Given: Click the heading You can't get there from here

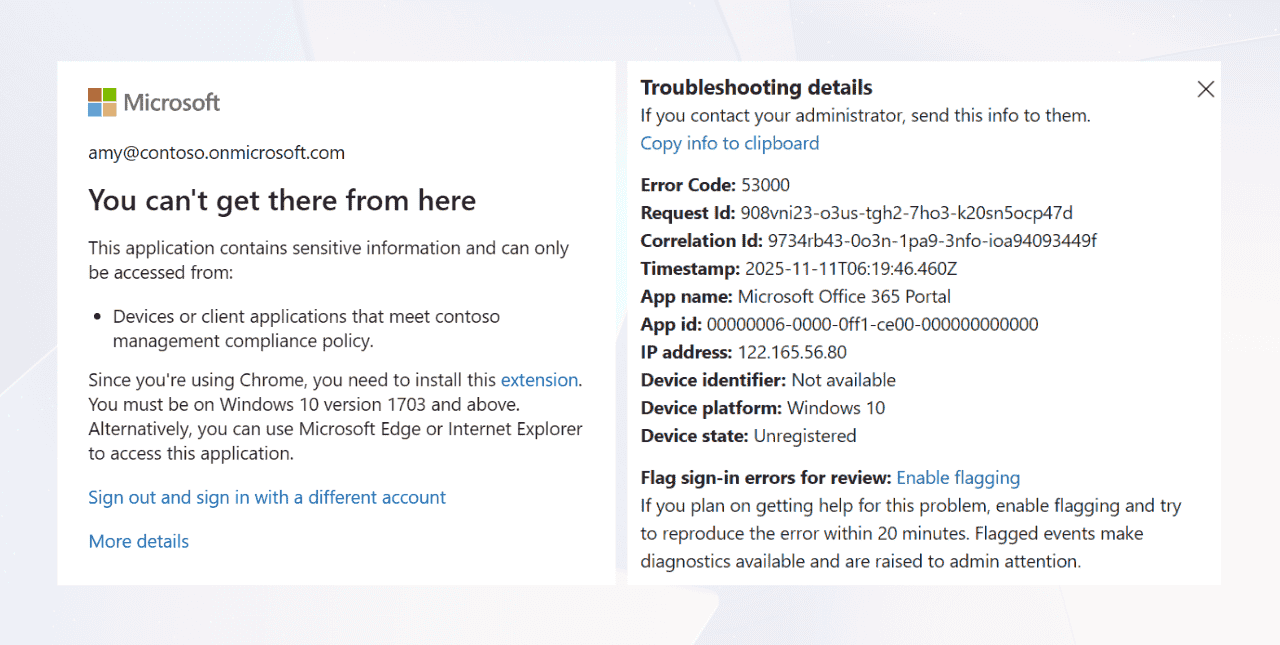Looking at the screenshot, I should coord(282,200).
